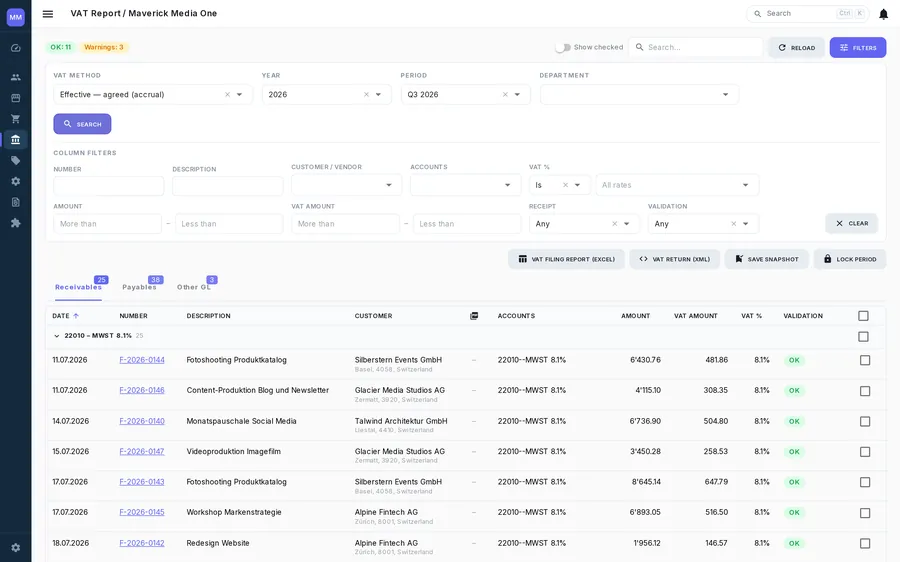Click the OK: 11 badge
The height and width of the screenshot is (562, 900).
pyautogui.click(x=61, y=47)
